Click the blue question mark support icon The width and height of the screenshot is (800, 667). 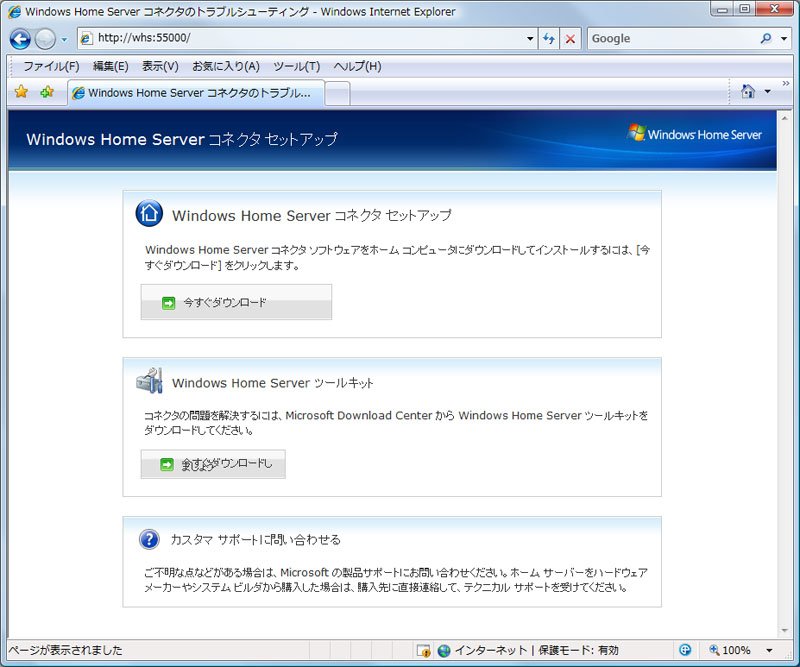pos(149,539)
